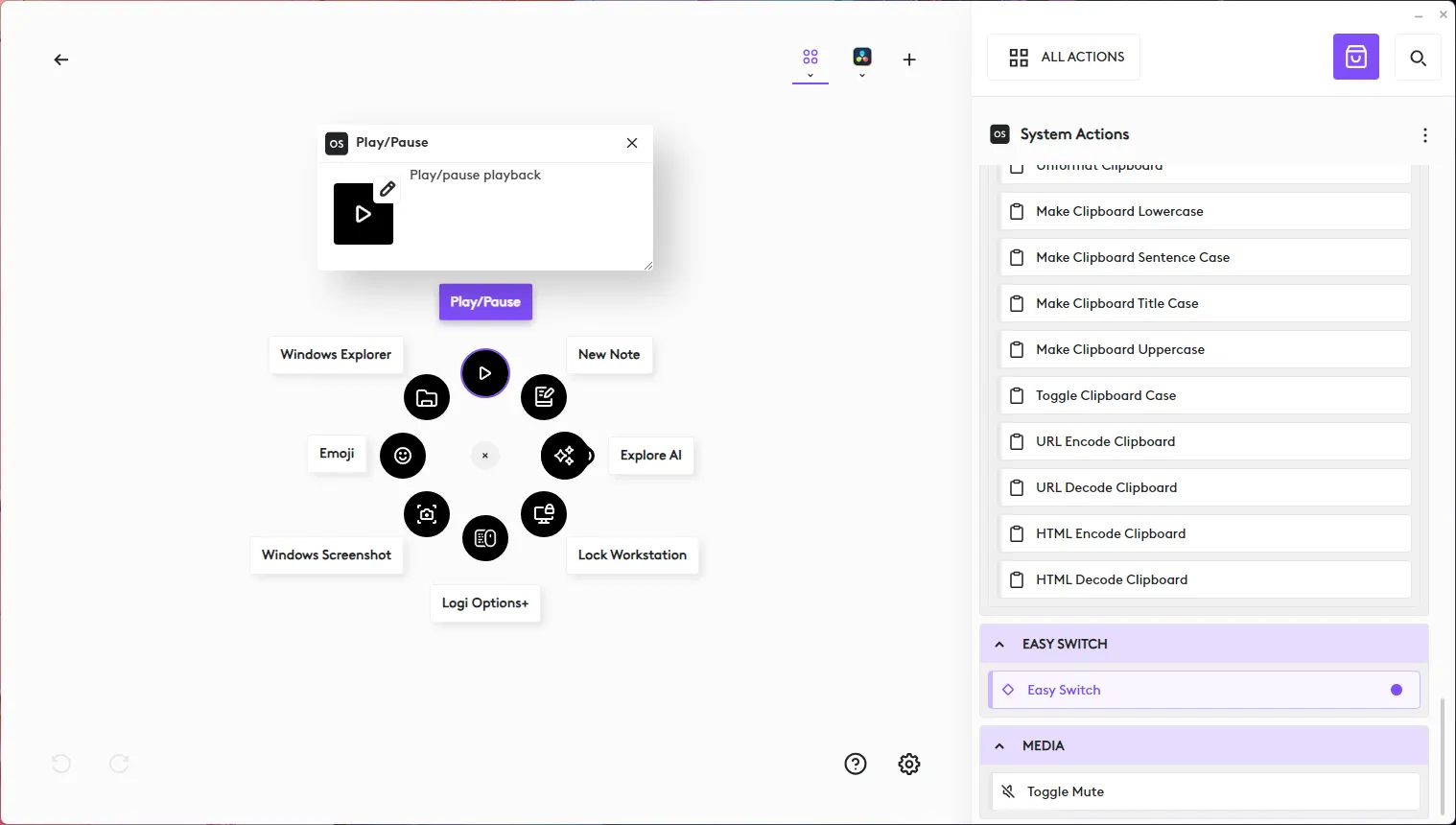The width and height of the screenshot is (1456, 825).
Task: Open the search magnifier in actions panel
Action: tap(1418, 59)
